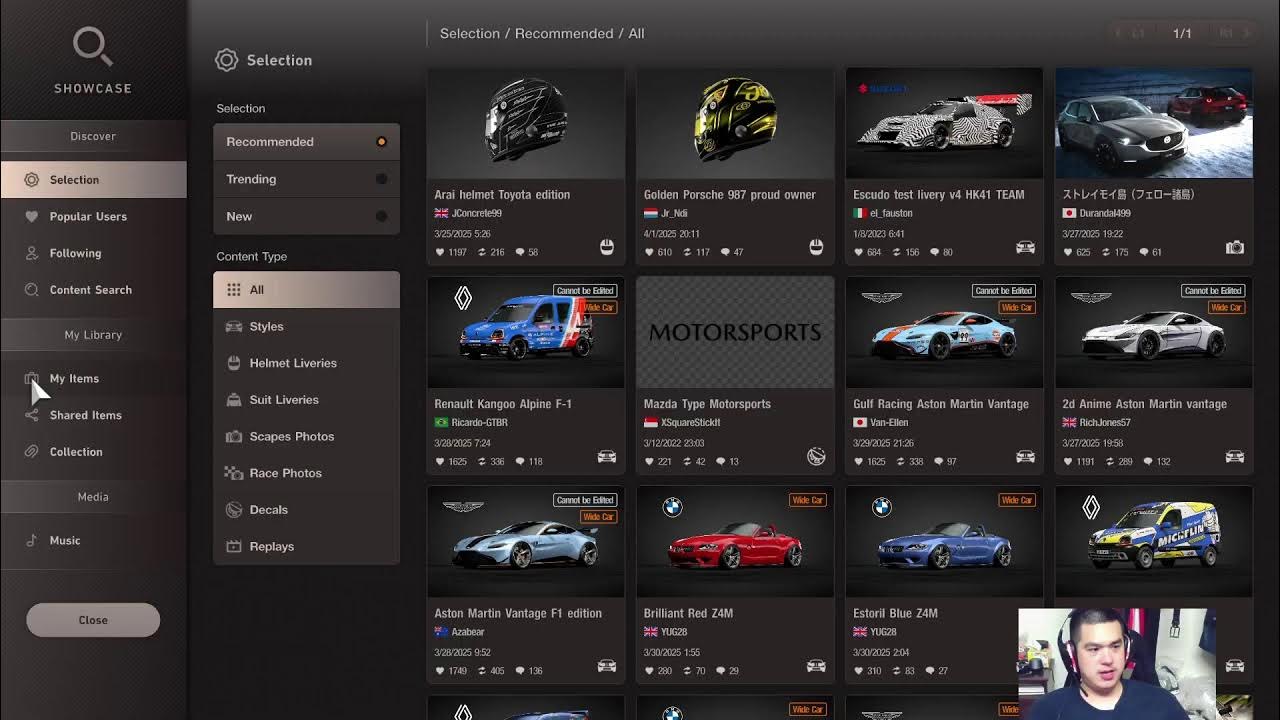The height and width of the screenshot is (720, 1280).
Task: Select the Recommended radio button
Action: [381, 141]
